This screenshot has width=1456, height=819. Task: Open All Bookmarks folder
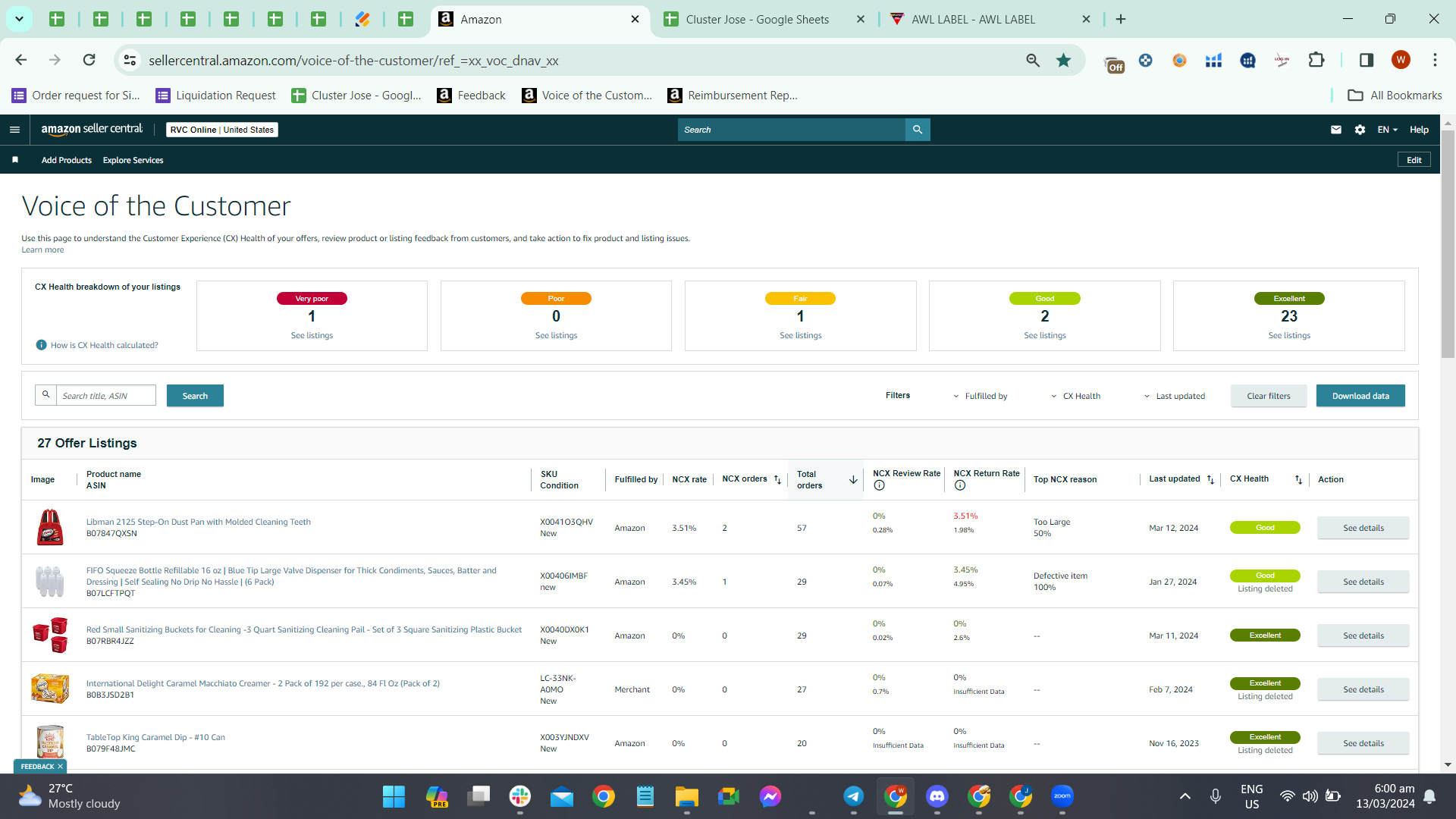point(1395,95)
